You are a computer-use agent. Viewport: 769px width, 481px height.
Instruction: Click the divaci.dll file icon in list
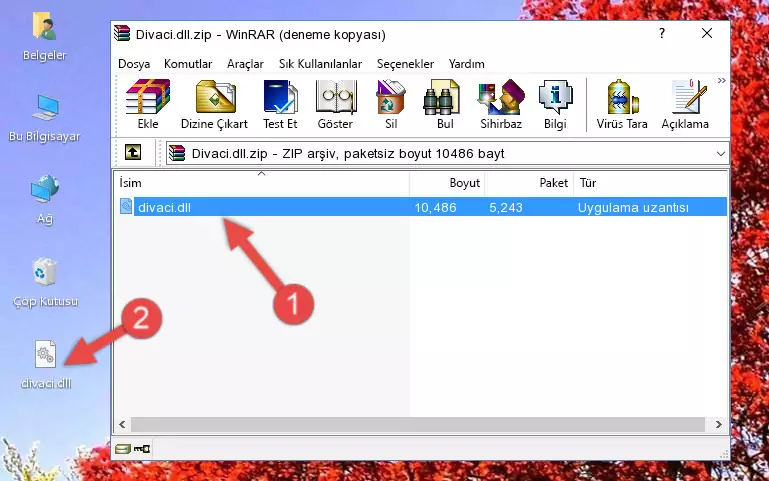click(x=126, y=206)
